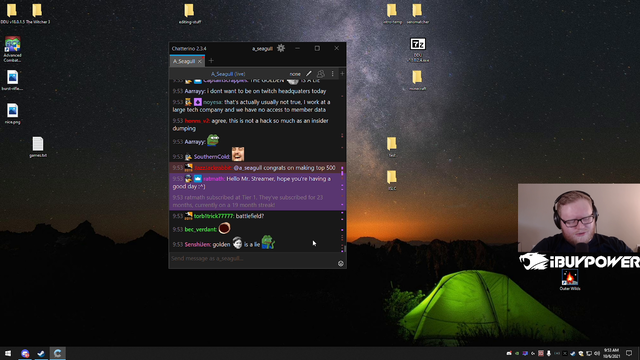Select the test desktop folder

[392, 147]
